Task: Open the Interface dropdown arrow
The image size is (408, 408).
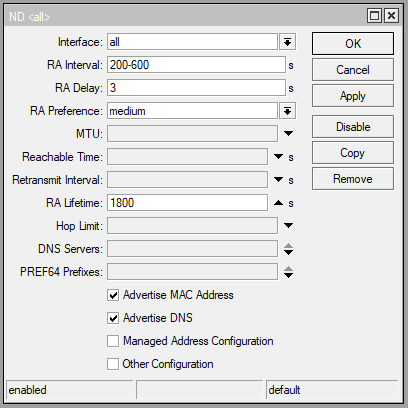Action: [x=287, y=42]
